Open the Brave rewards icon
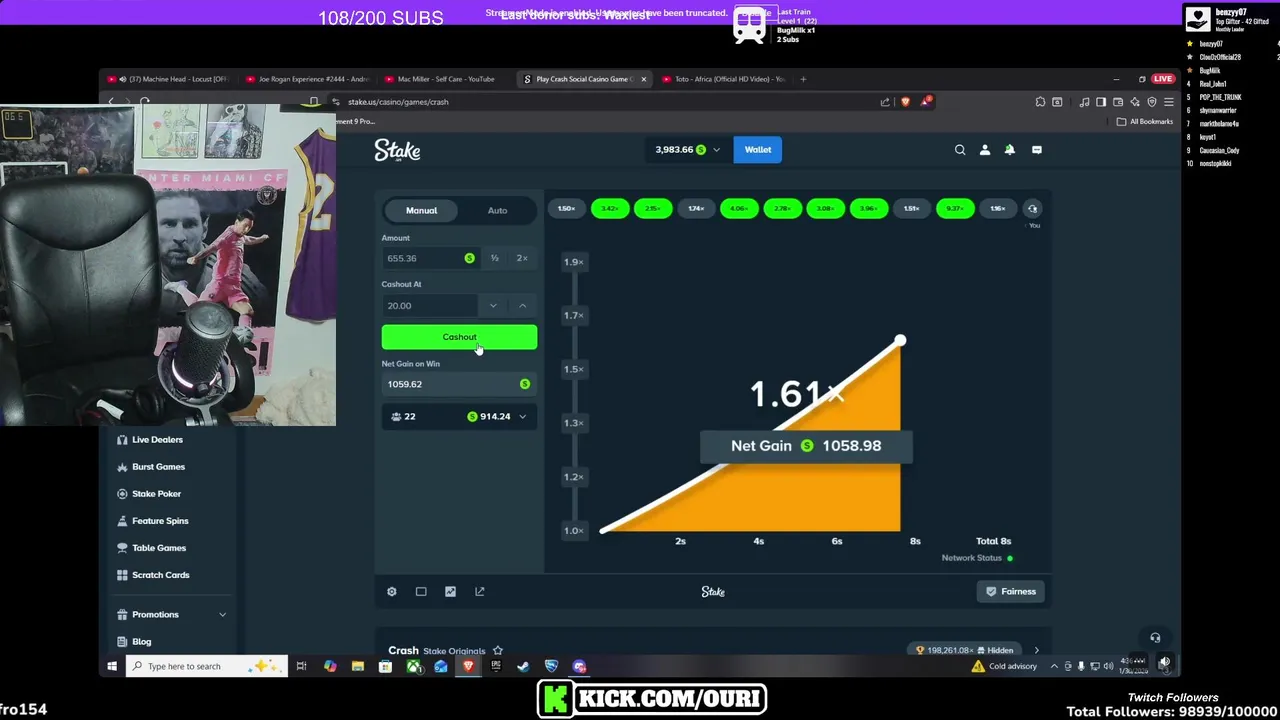The height and width of the screenshot is (720, 1280). coord(926,102)
